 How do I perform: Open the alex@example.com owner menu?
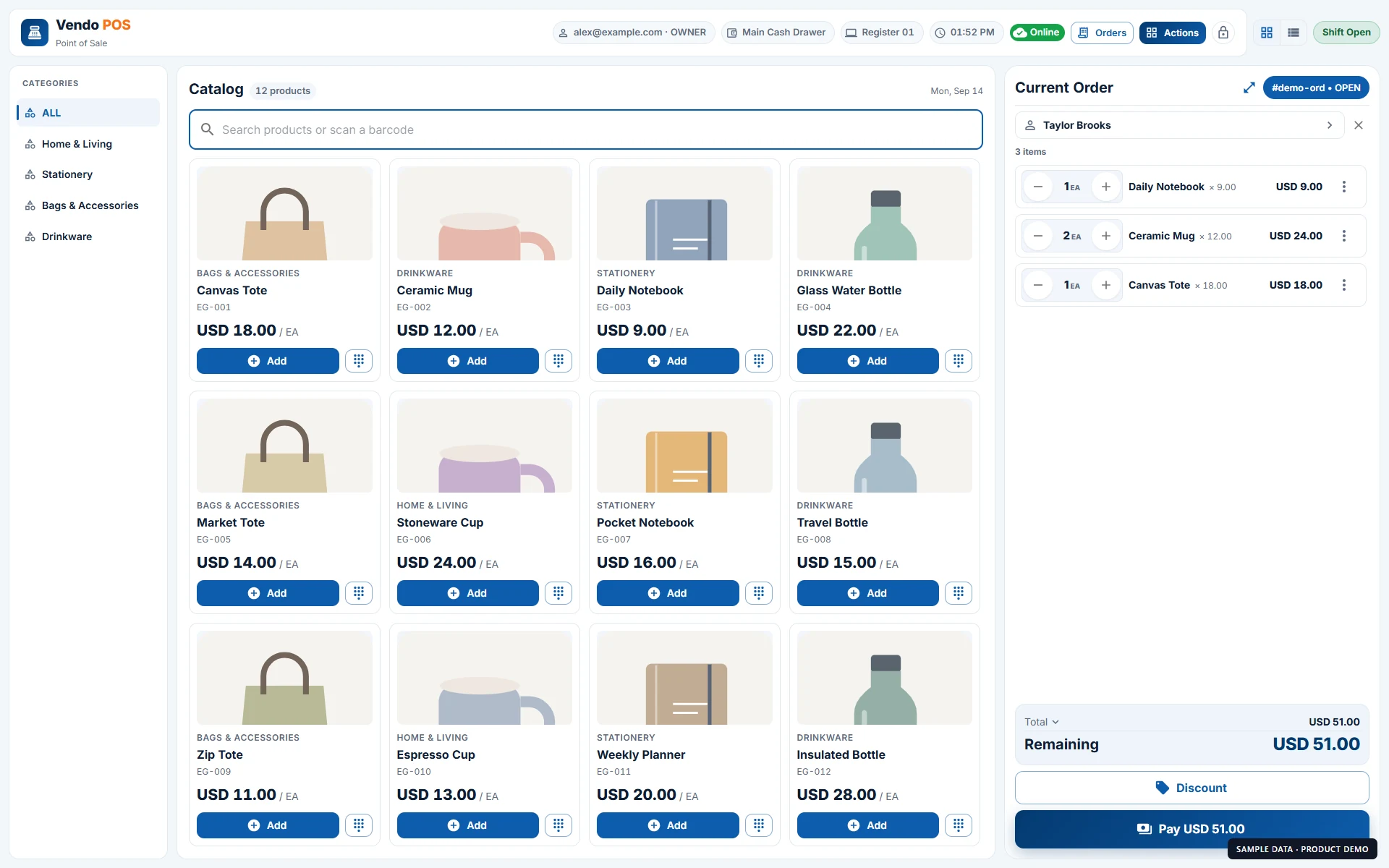[634, 33]
